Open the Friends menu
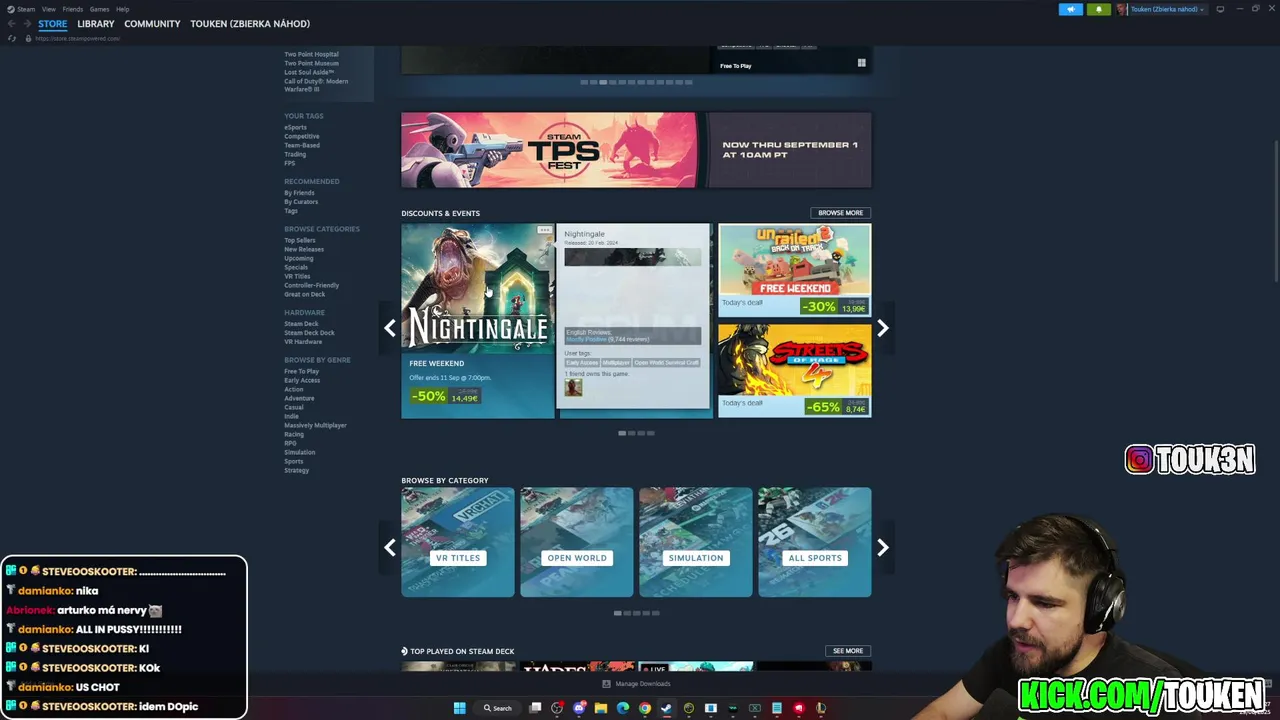The height and width of the screenshot is (720, 1280). click(73, 9)
